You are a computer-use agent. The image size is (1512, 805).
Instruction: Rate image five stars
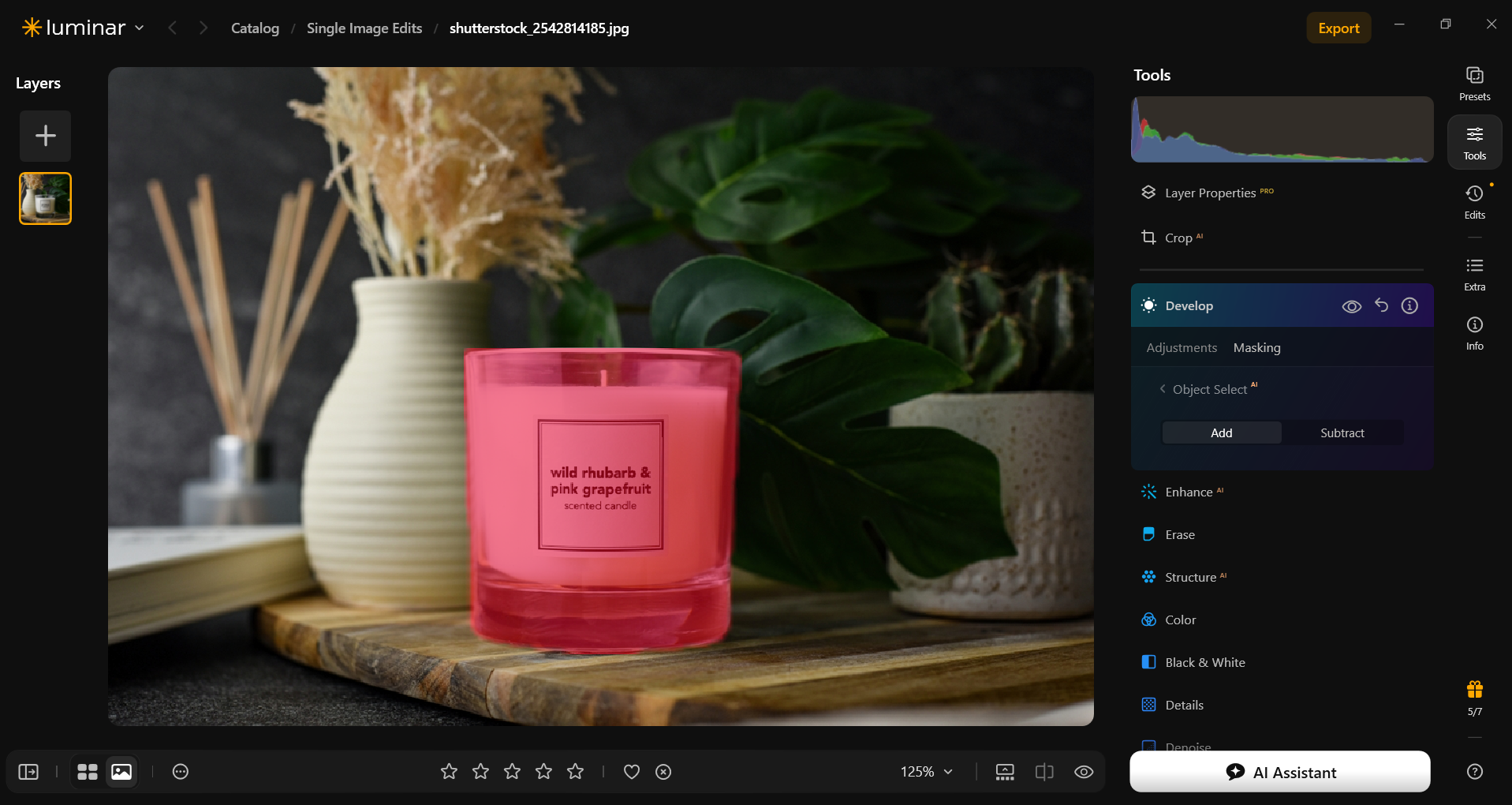click(x=575, y=772)
